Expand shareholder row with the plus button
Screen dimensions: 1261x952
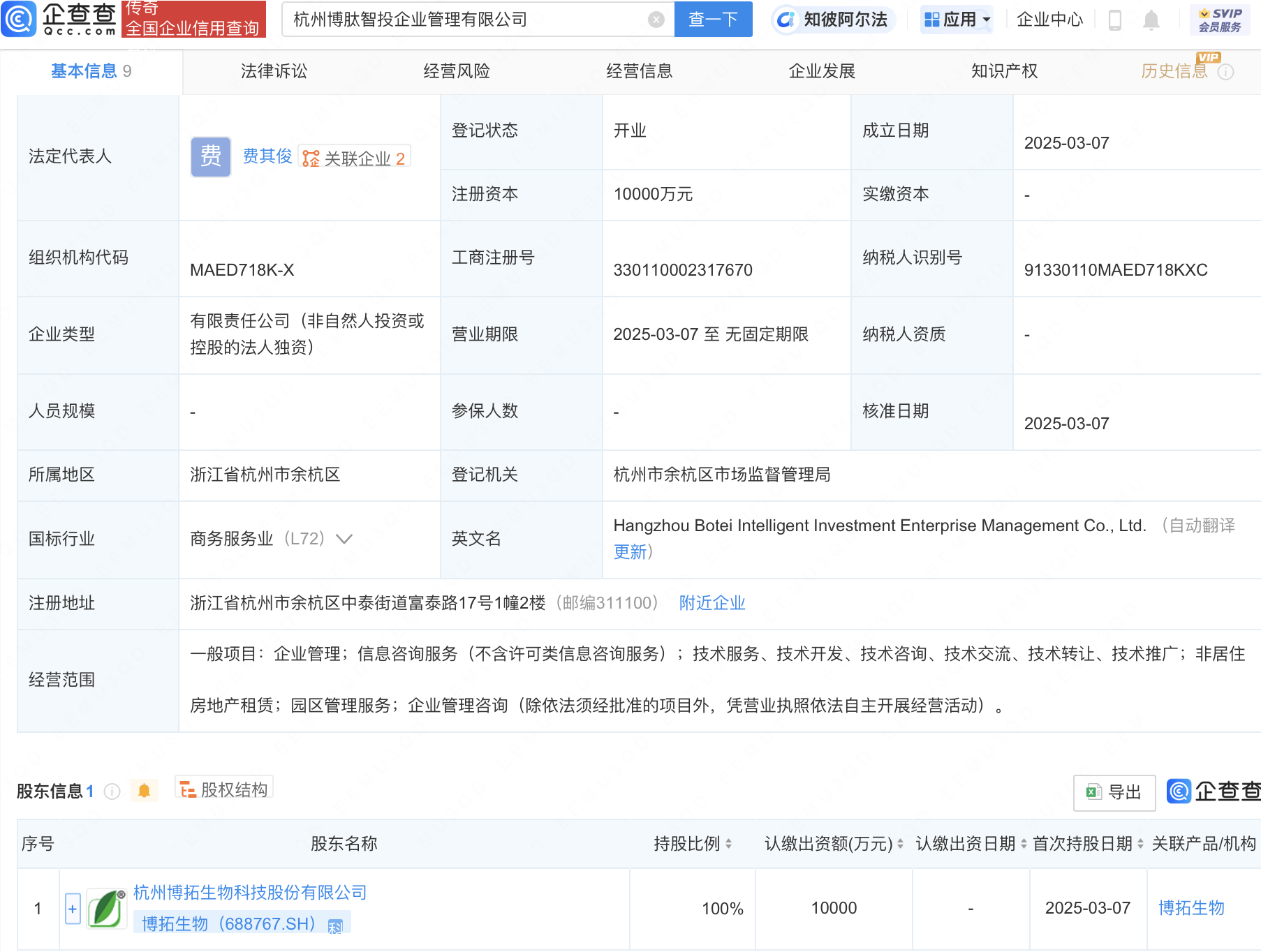(x=73, y=909)
